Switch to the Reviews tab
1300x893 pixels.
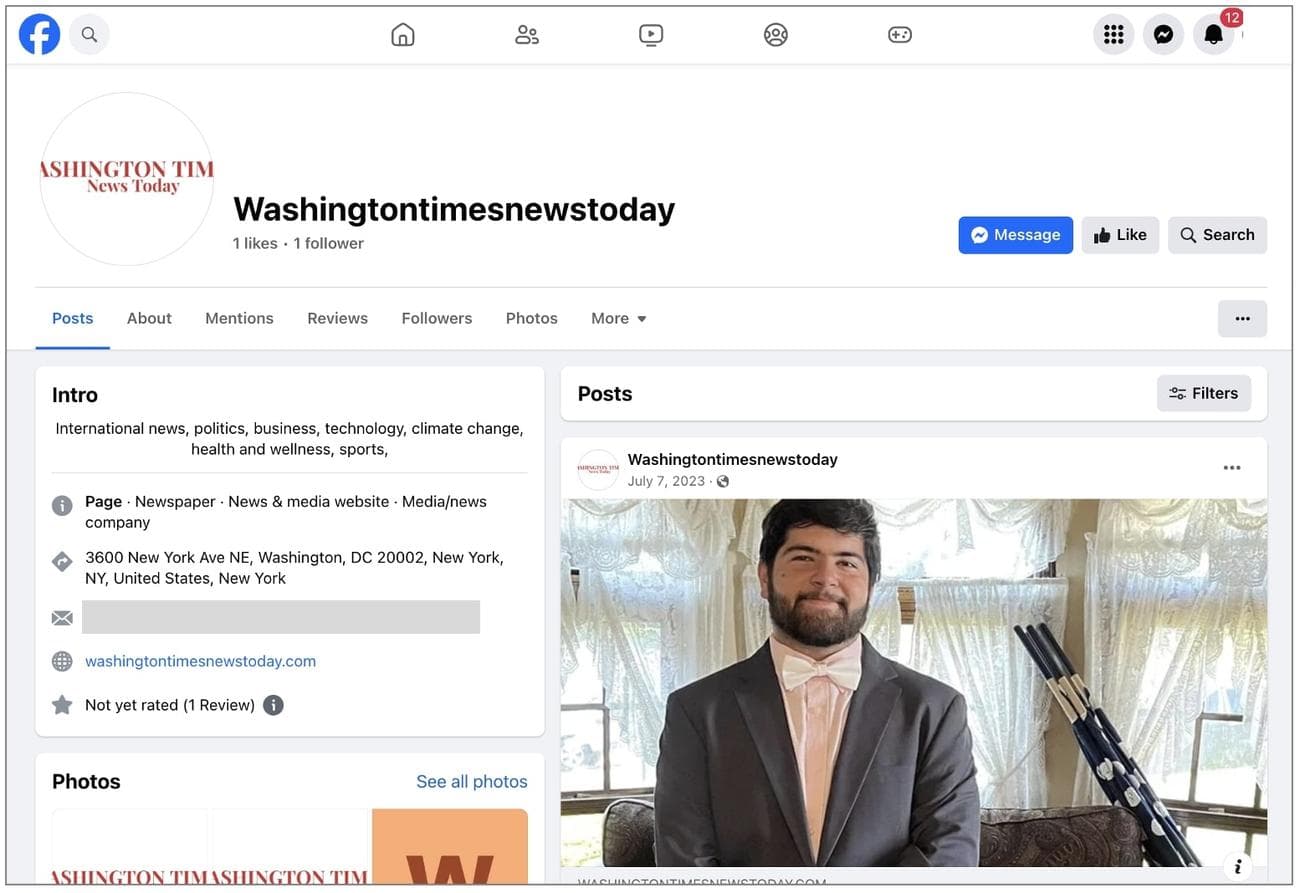(x=337, y=318)
